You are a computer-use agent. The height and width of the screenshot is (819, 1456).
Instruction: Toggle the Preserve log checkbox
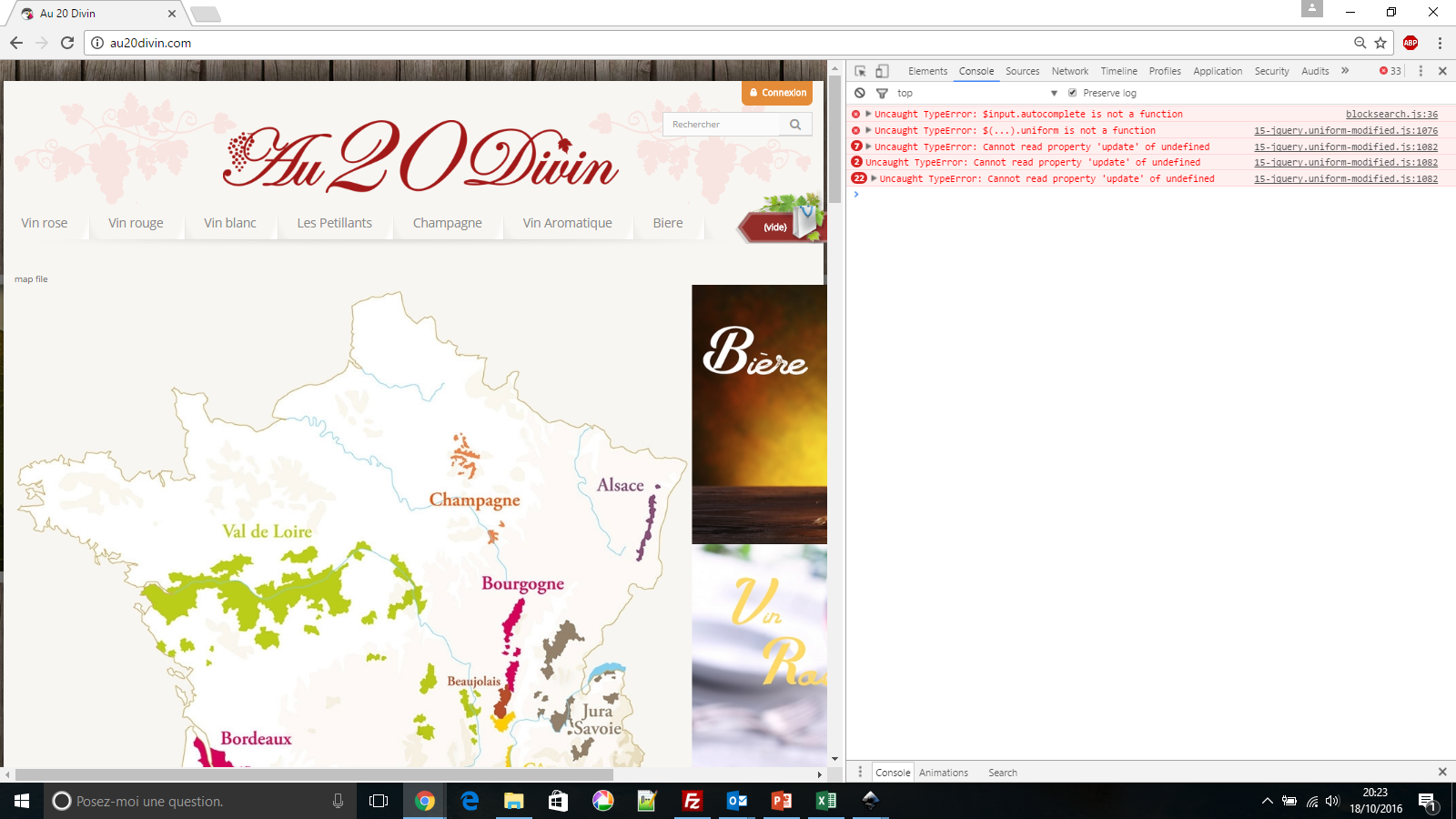pyautogui.click(x=1073, y=93)
